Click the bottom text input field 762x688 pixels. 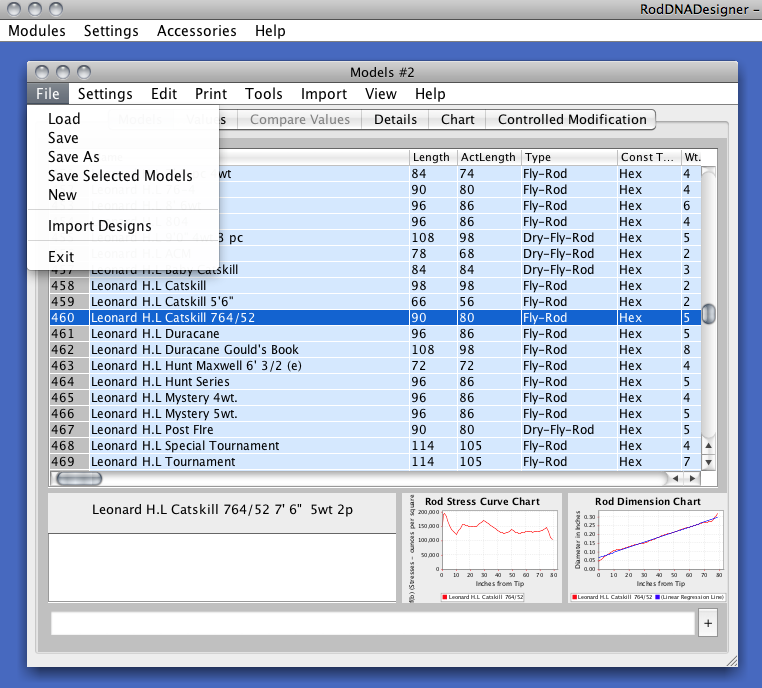click(373, 623)
